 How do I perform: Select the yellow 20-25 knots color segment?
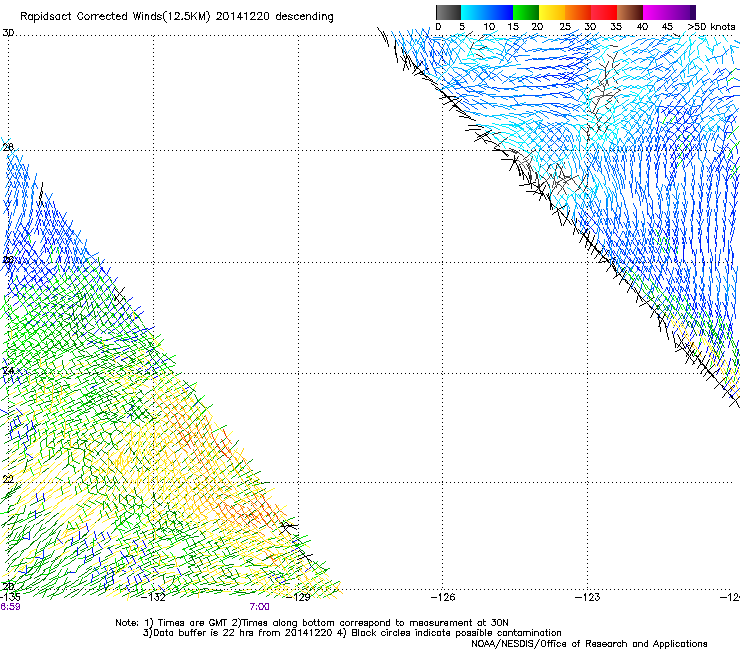[552, 12]
